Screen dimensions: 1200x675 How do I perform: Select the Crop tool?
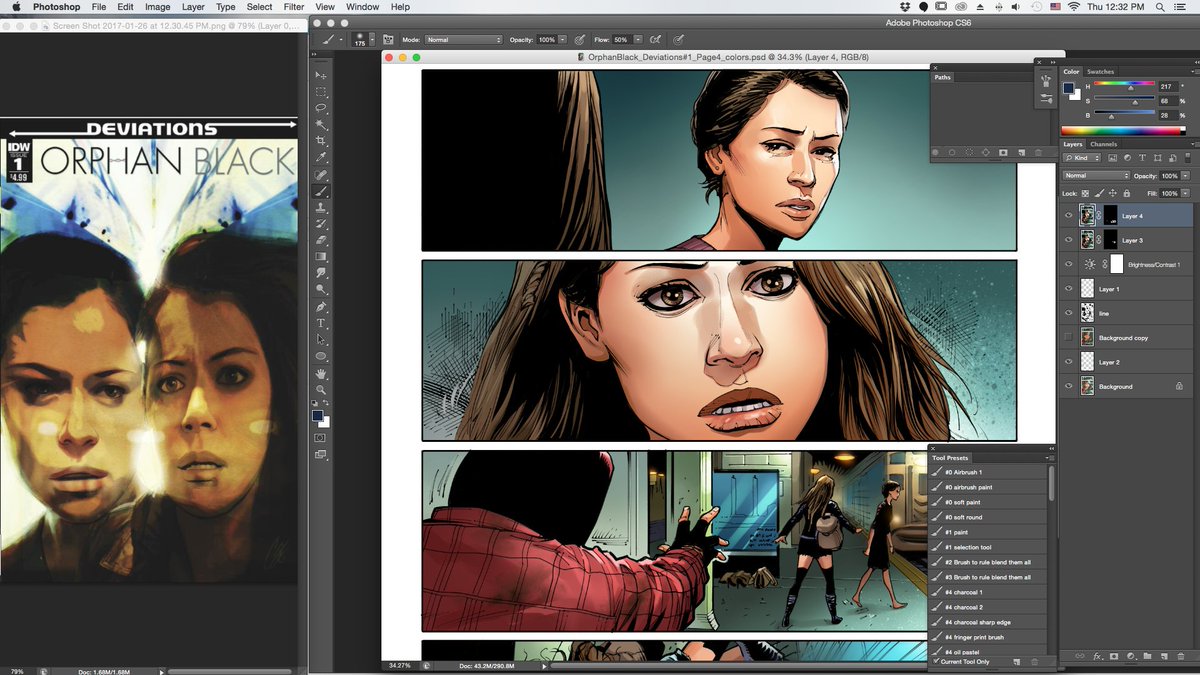coord(321,141)
